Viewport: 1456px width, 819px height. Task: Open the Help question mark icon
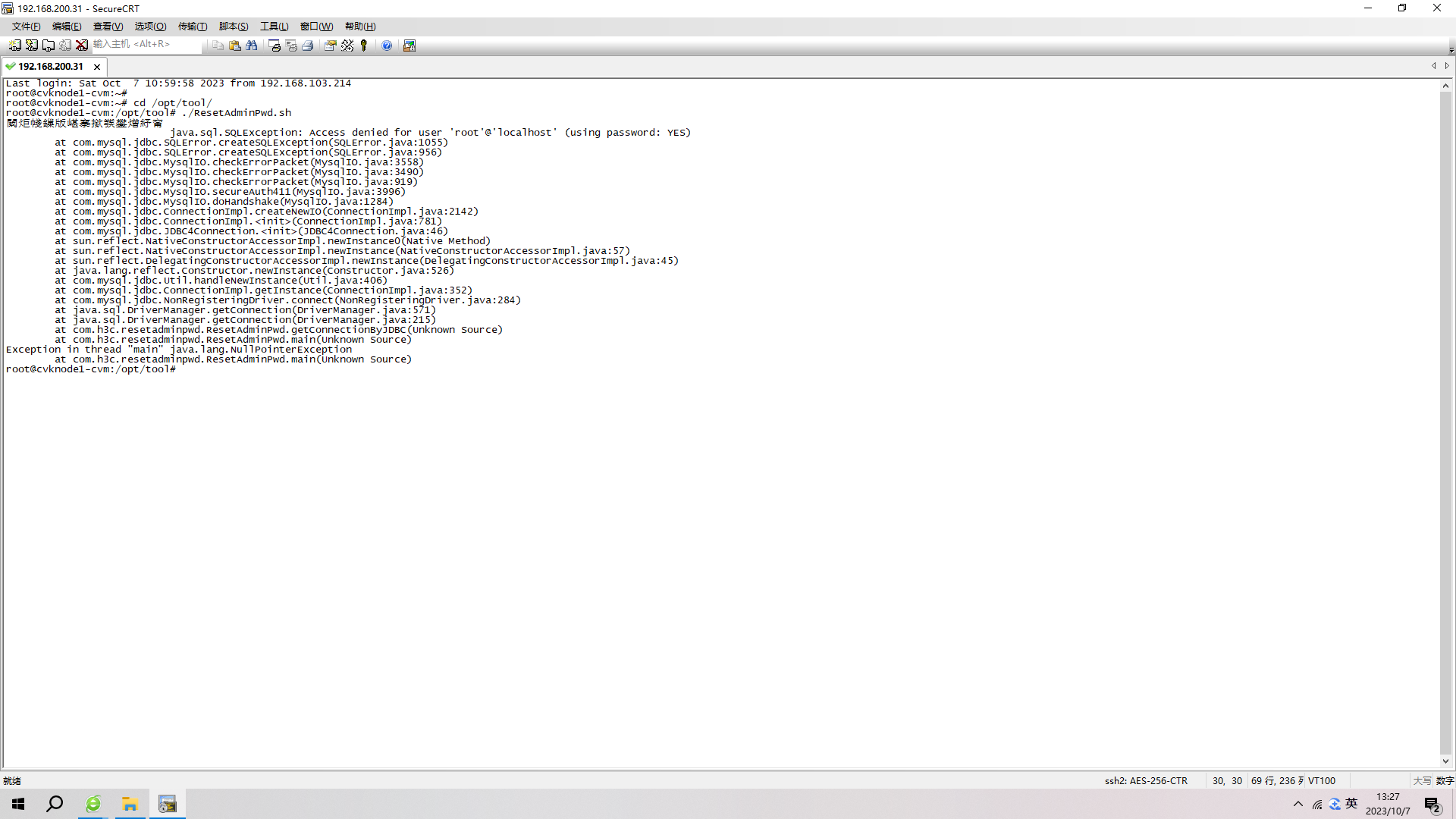tap(387, 45)
